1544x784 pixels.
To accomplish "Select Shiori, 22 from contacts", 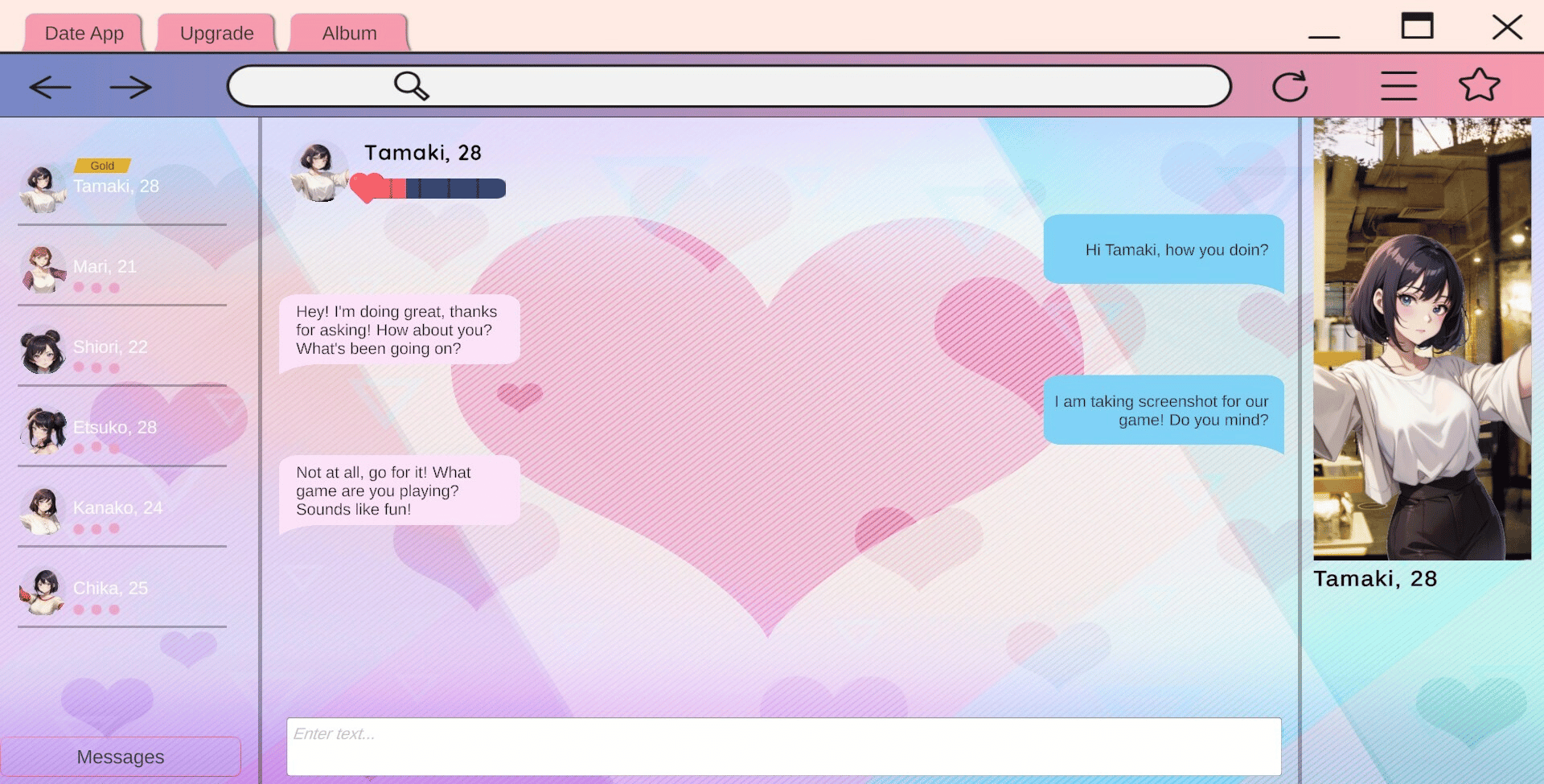I will 110,347.
